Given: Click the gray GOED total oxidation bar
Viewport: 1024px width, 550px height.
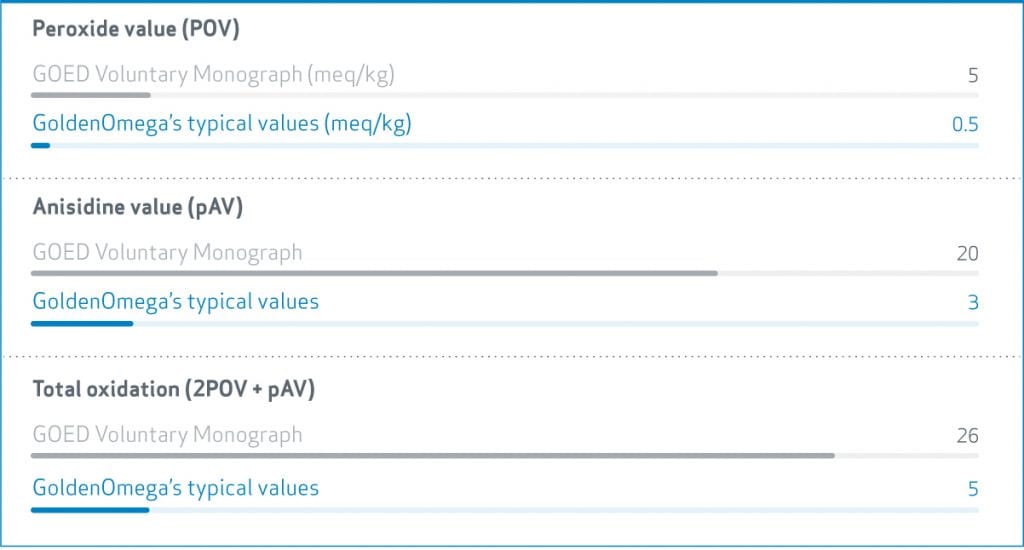Looking at the screenshot, I should coord(432,455).
